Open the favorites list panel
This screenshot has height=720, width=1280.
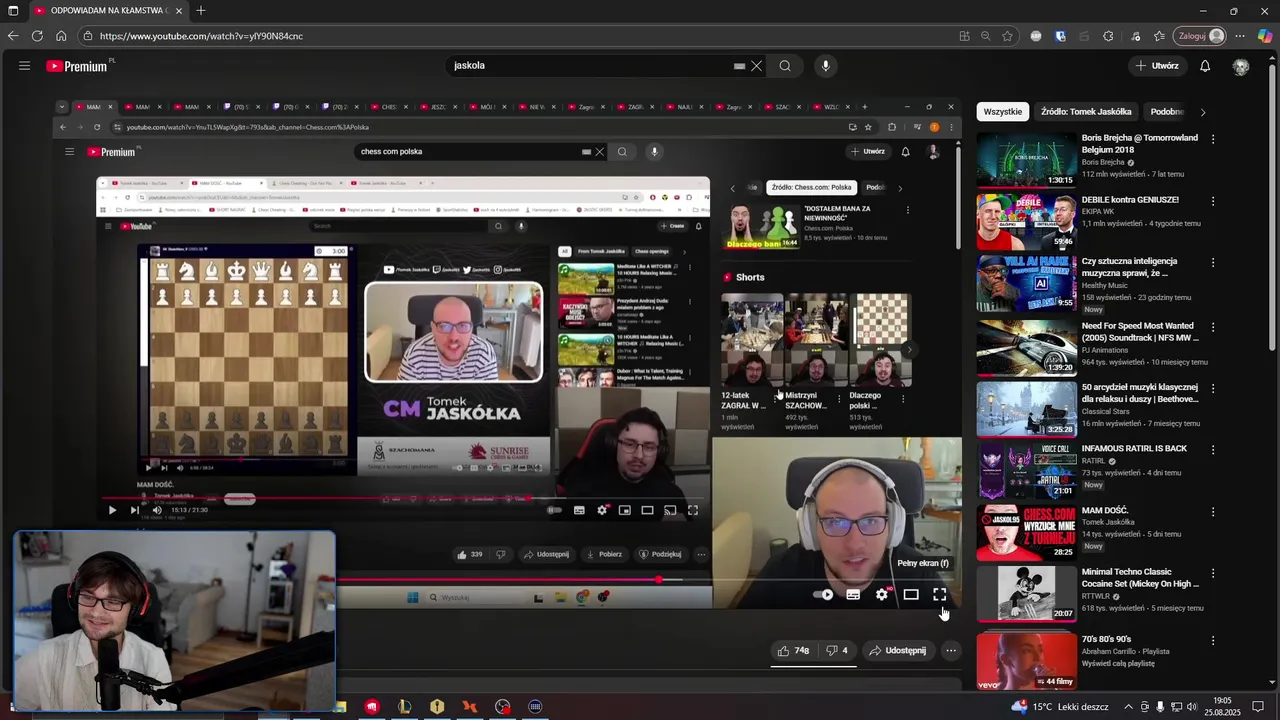click(x=1159, y=36)
